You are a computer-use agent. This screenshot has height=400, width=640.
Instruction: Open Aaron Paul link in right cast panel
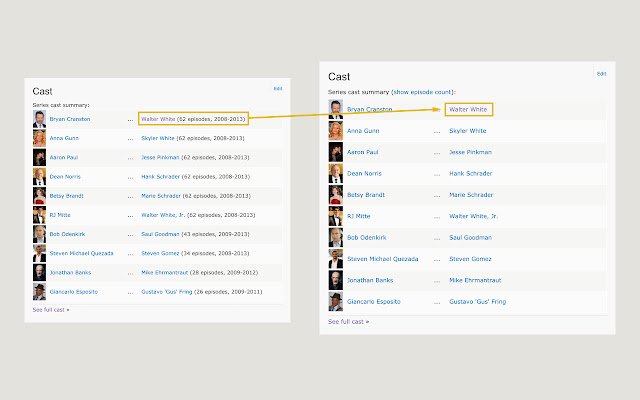pos(362,152)
